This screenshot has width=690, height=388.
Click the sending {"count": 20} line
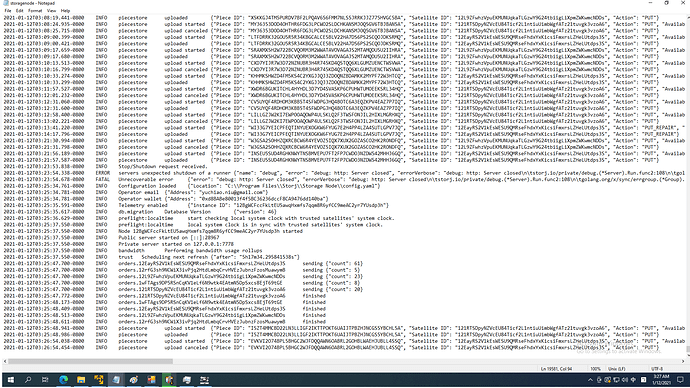click(183, 289)
